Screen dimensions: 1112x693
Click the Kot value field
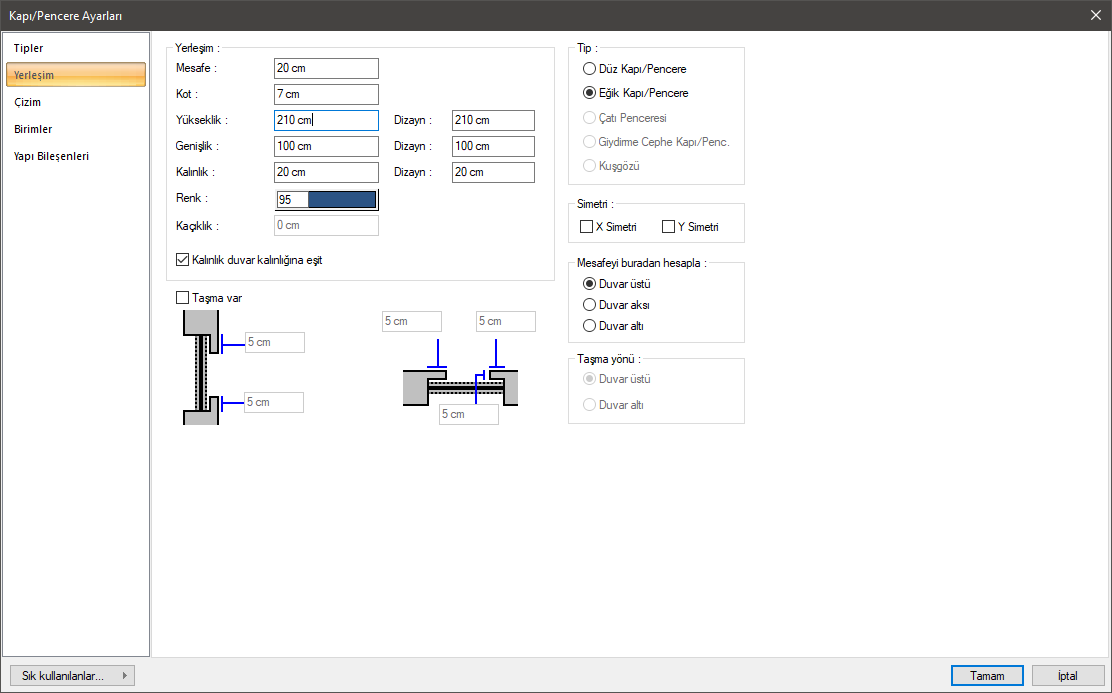tap(326, 94)
